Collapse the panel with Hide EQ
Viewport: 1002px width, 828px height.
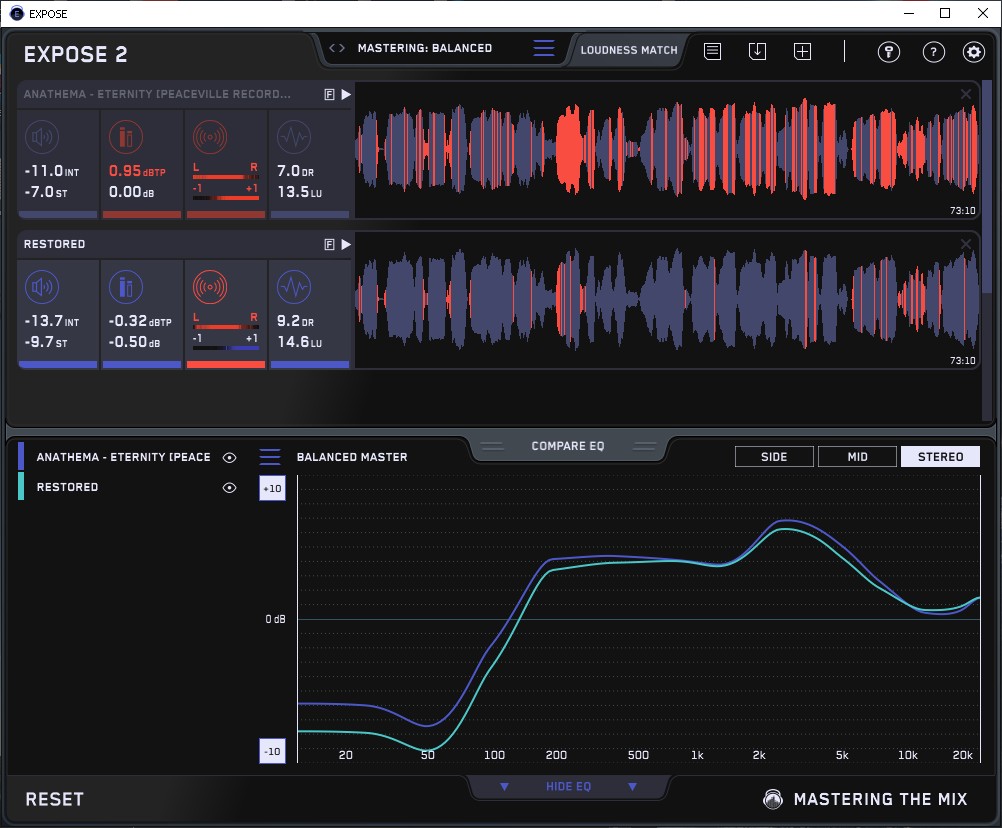[x=568, y=787]
